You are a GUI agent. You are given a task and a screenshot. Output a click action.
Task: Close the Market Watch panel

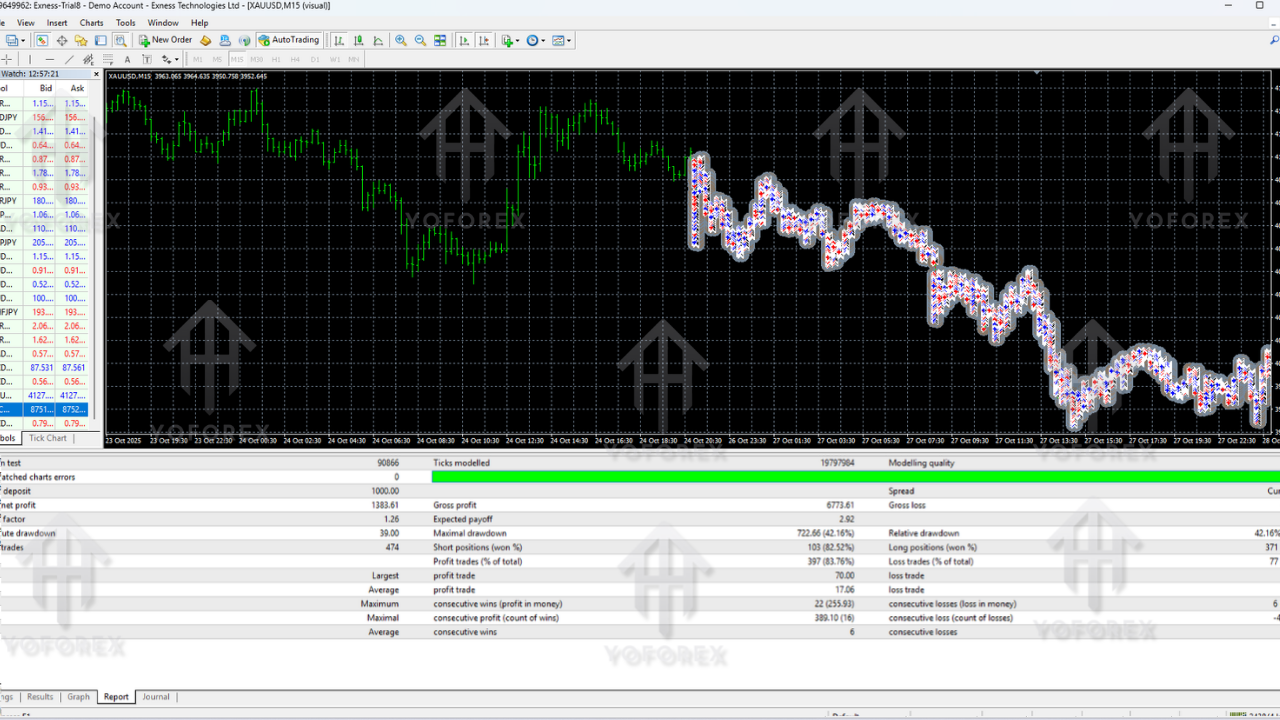97,74
